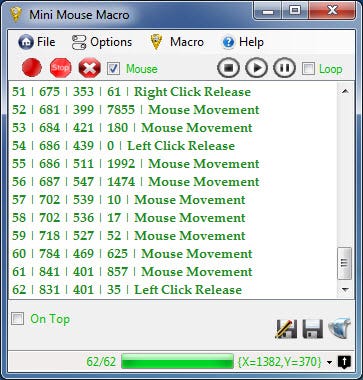
Task: Click the scrollbar up arrow
Action: [345, 91]
